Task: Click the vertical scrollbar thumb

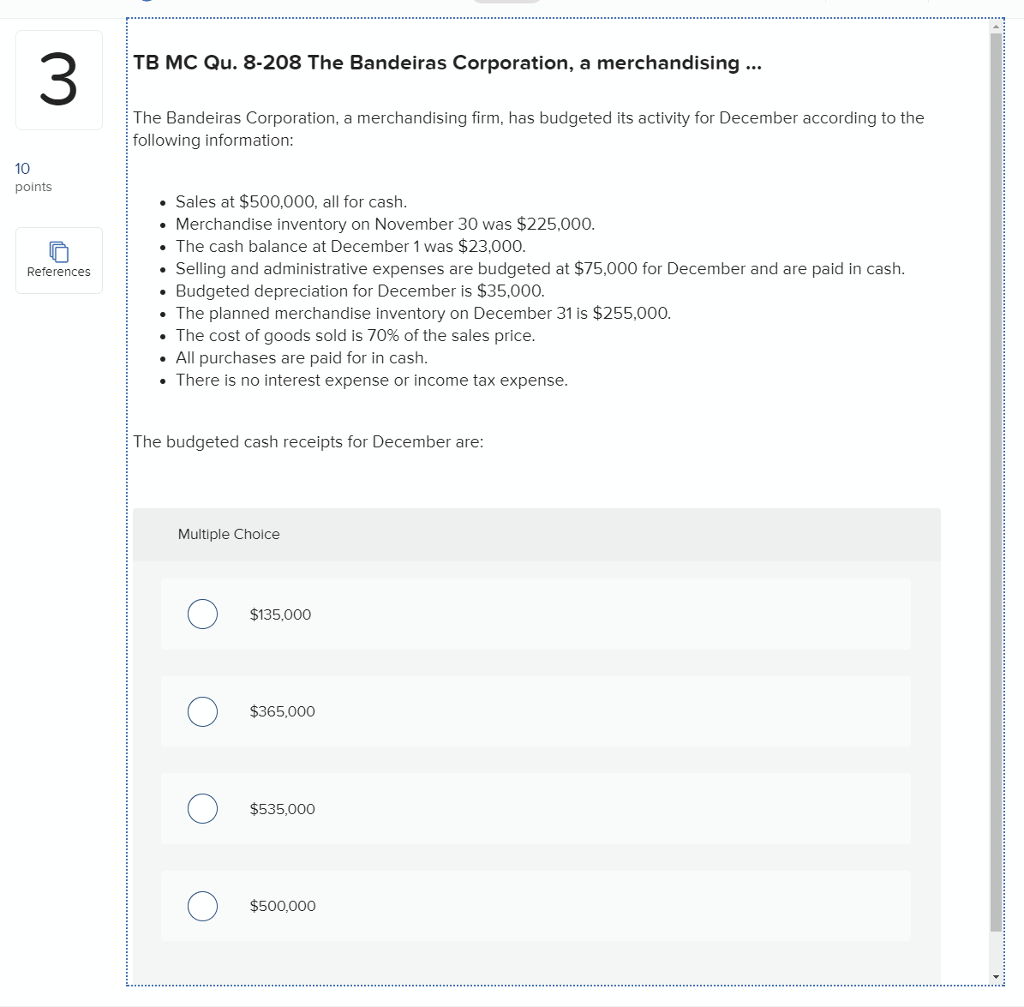Action: click(995, 480)
